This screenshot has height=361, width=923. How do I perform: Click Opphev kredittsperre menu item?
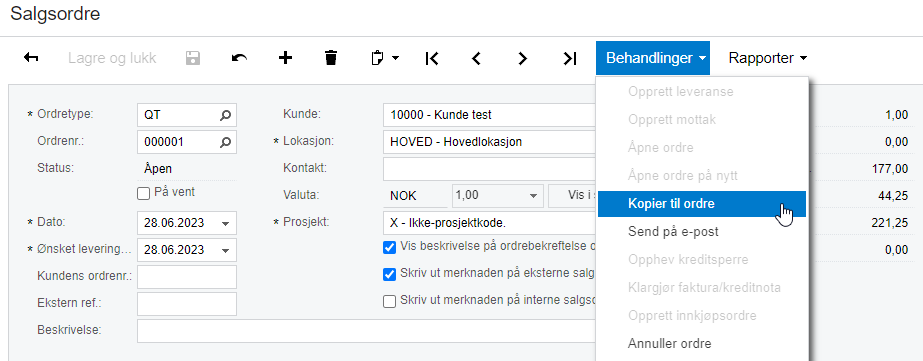pyautogui.click(x=702, y=260)
